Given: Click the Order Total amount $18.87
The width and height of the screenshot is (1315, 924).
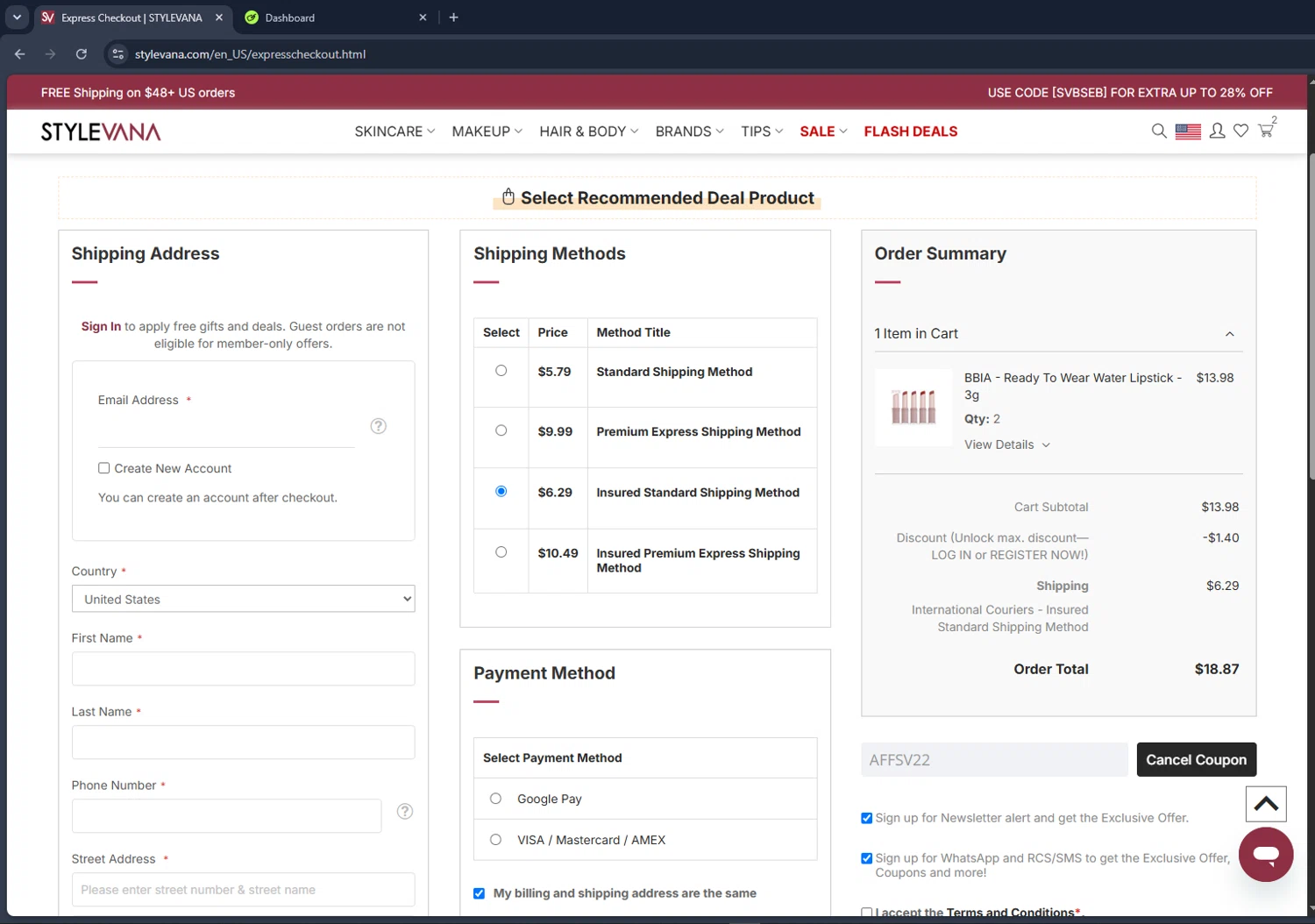Looking at the screenshot, I should pos(1217,669).
